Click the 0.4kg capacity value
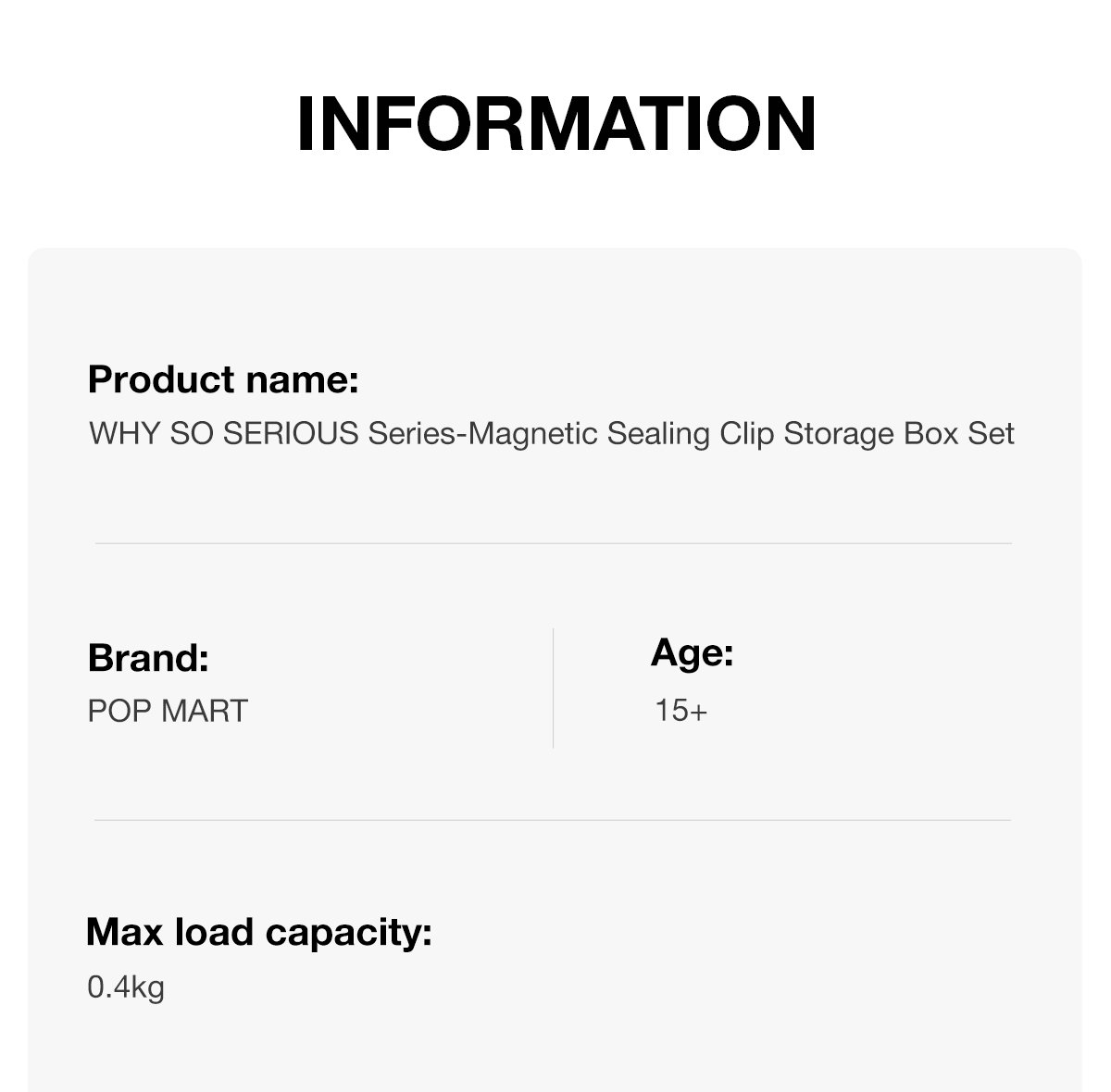This screenshot has width=1111, height=1092. 126,987
